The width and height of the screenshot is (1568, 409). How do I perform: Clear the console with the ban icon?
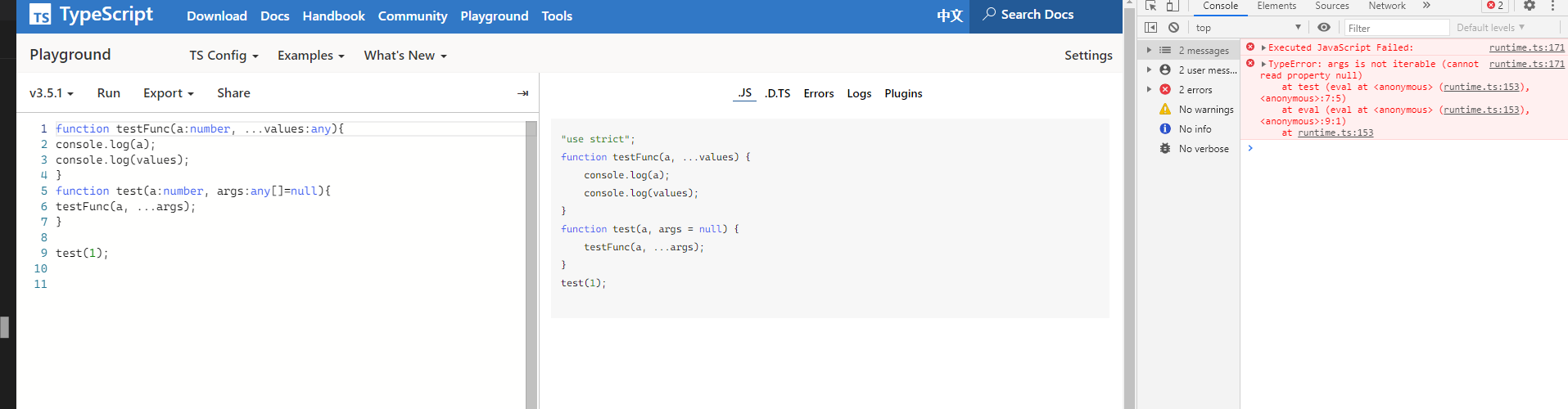tap(1173, 28)
